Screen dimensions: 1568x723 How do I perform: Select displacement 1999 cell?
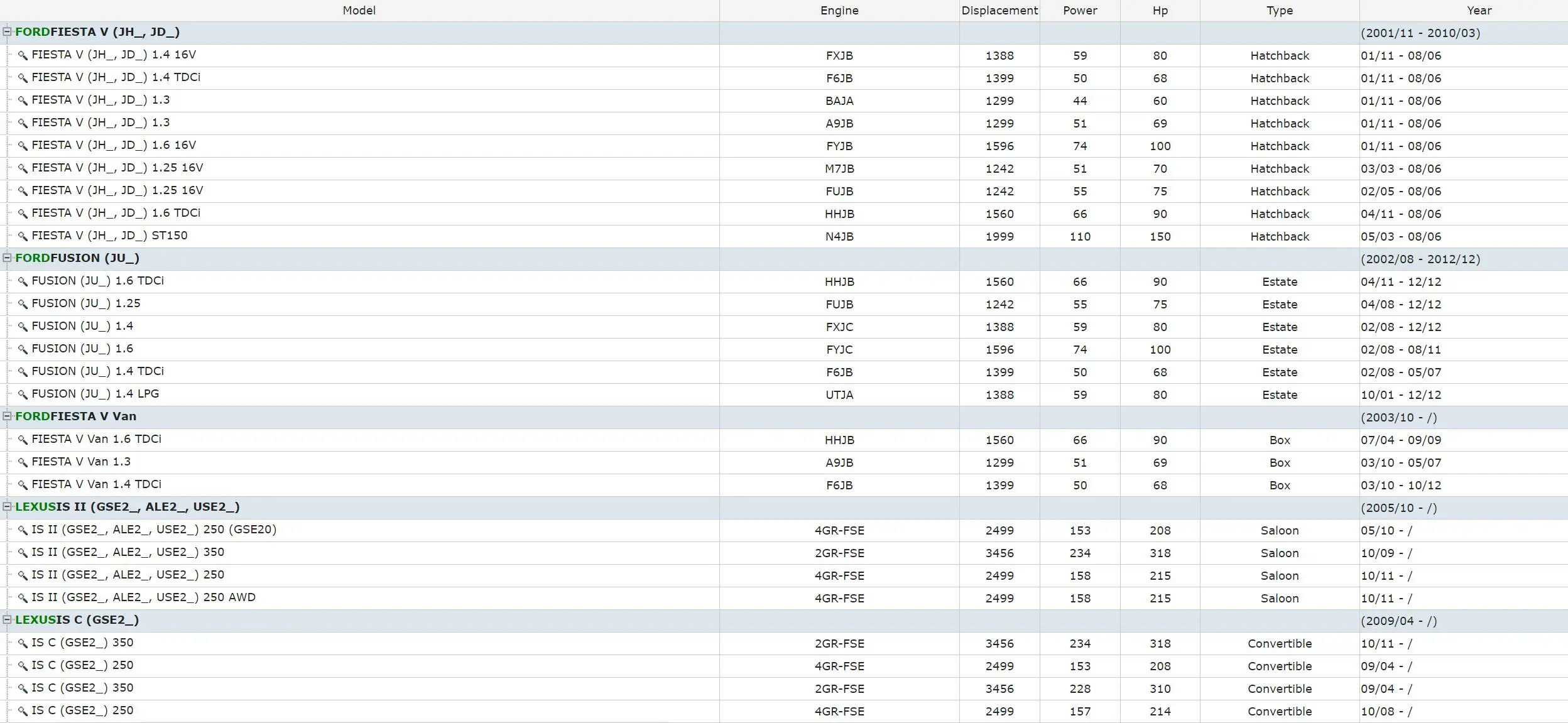999,237
